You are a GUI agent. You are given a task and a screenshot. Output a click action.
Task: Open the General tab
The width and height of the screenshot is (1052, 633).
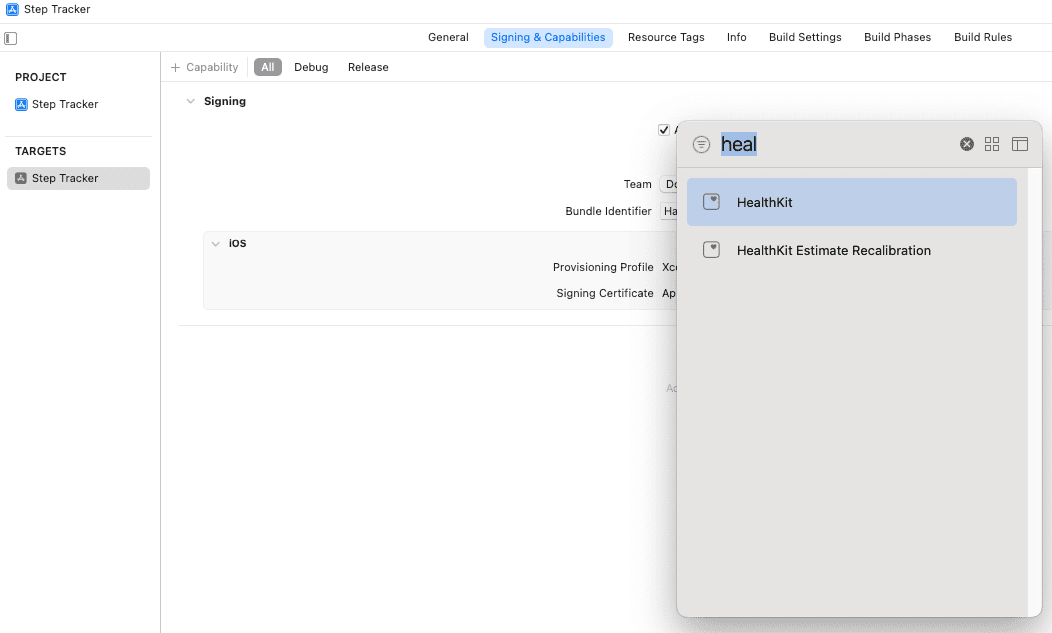(x=448, y=37)
